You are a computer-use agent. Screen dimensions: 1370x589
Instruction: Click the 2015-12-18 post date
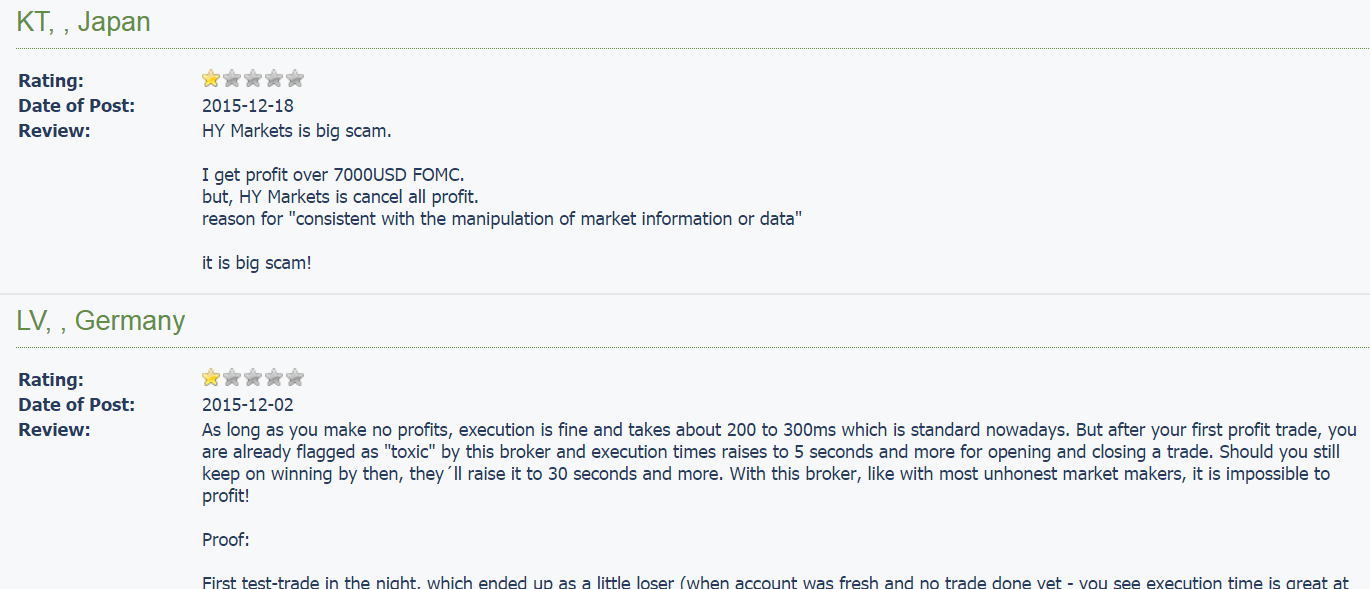[x=247, y=106]
